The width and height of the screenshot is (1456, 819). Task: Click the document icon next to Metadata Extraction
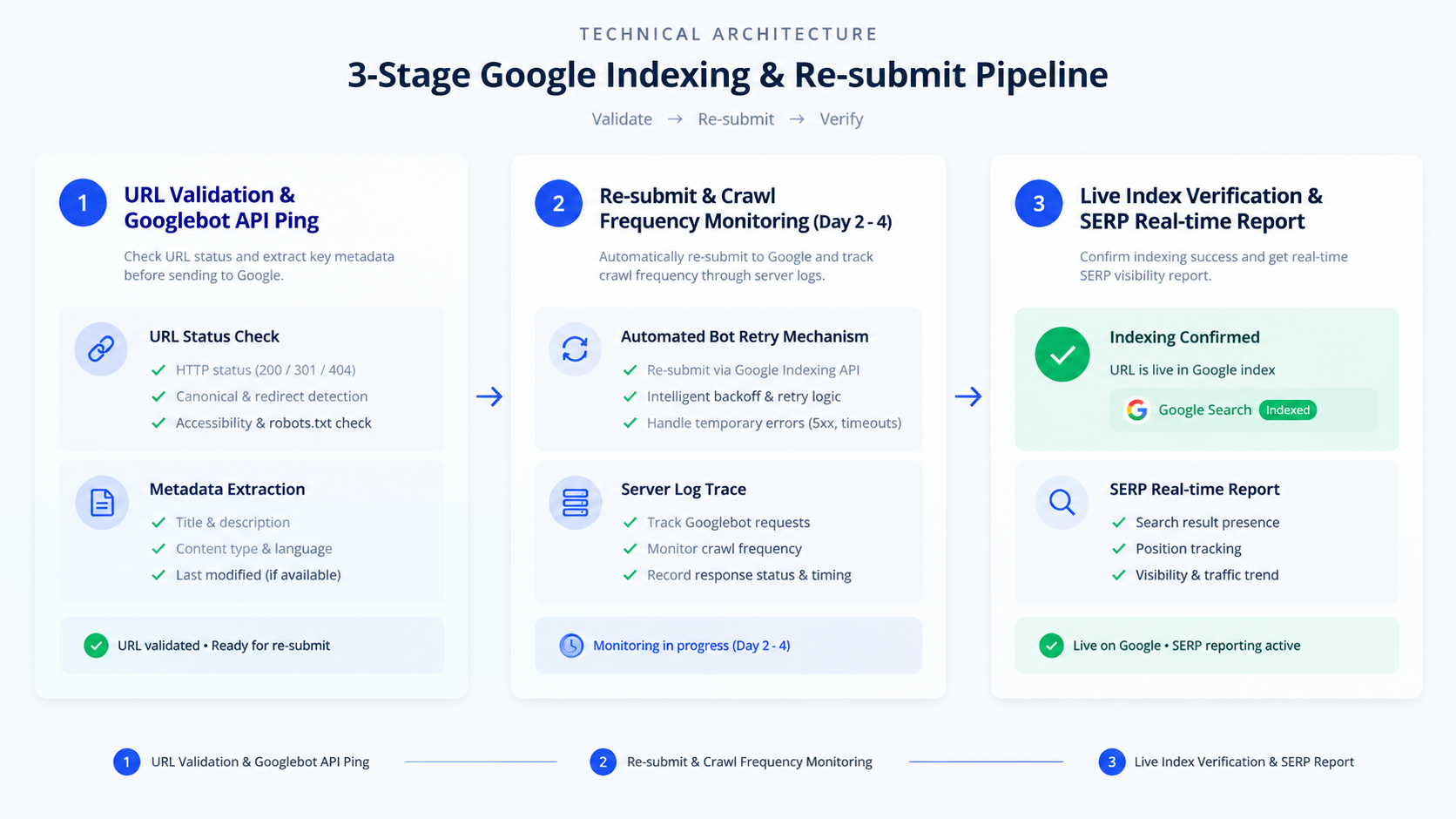[102, 503]
